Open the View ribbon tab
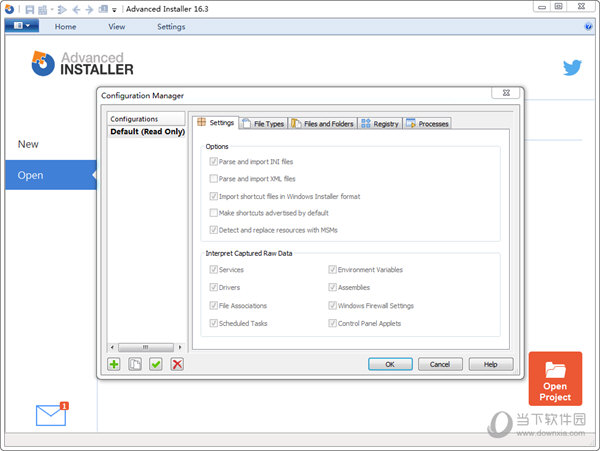The image size is (600, 451). tap(116, 27)
